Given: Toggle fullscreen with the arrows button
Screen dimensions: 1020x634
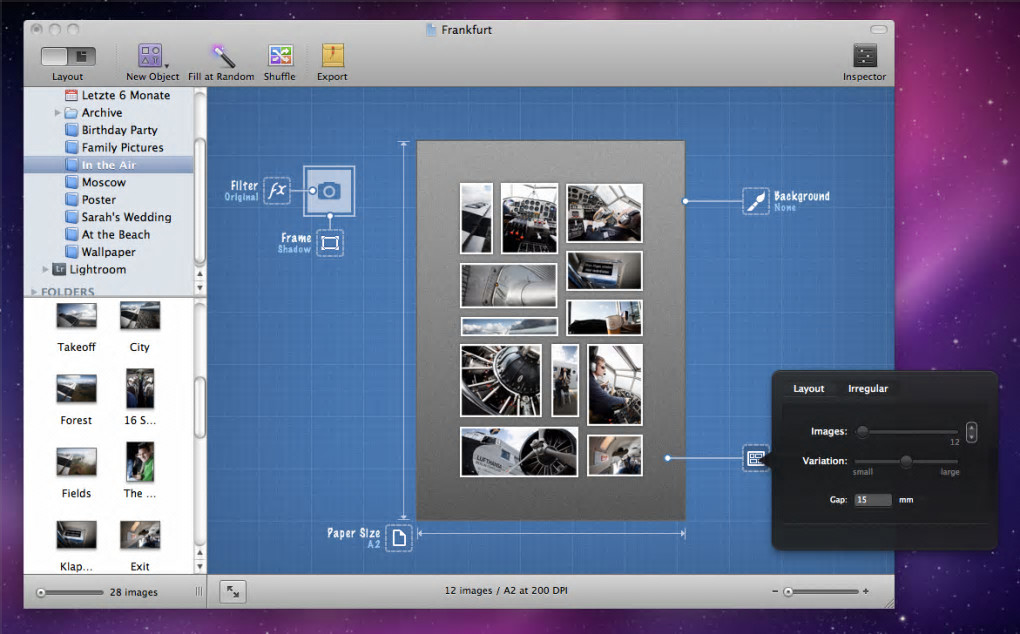Looking at the screenshot, I should (233, 592).
